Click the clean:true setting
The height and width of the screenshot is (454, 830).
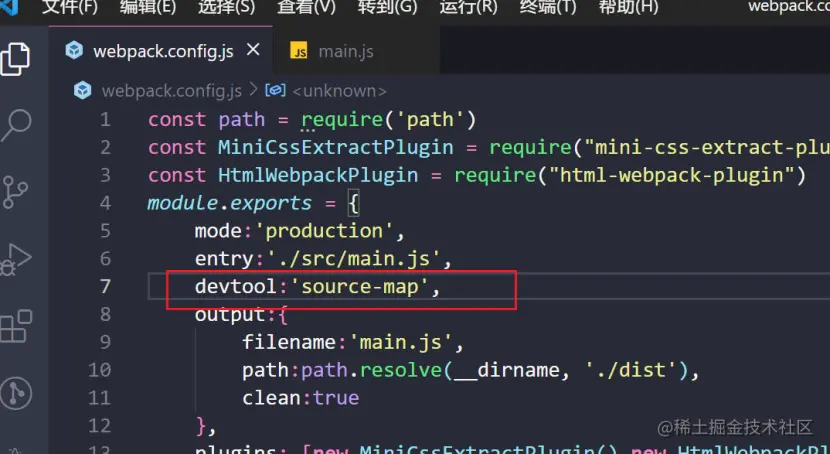point(301,398)
